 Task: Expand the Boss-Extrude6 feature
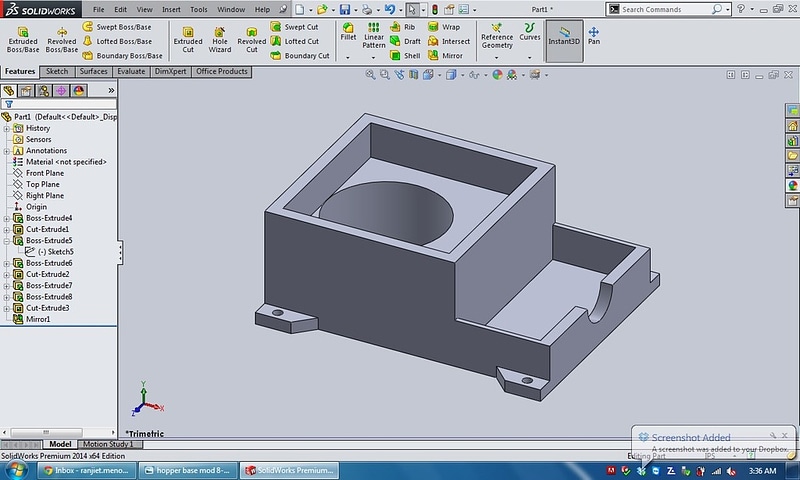[x=6, y=263]
